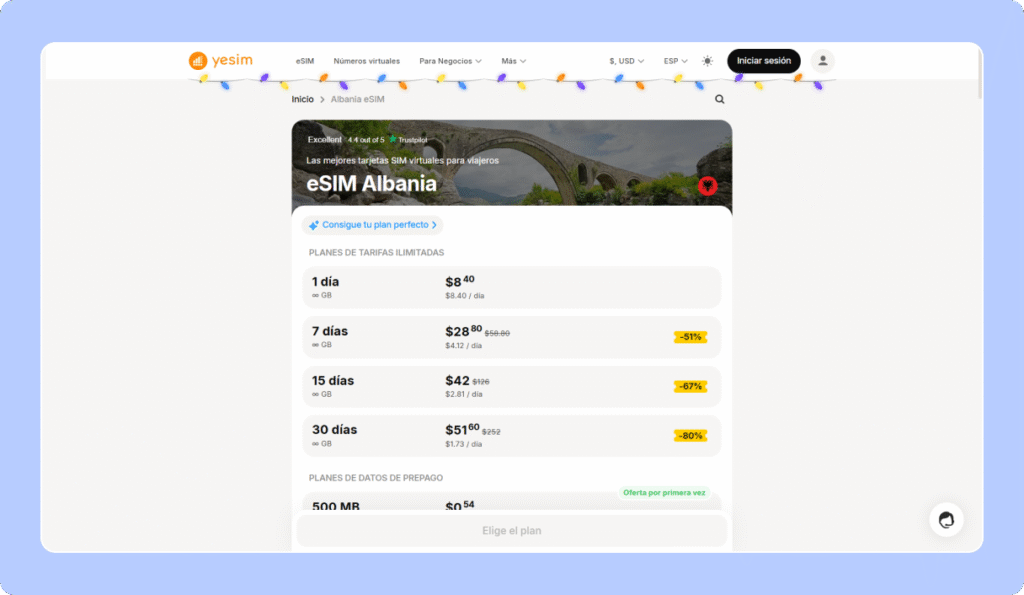This screenshot has width=1024, height=595.
Task: Expand the $, USD currency dropdown
Action: point(627,61)
